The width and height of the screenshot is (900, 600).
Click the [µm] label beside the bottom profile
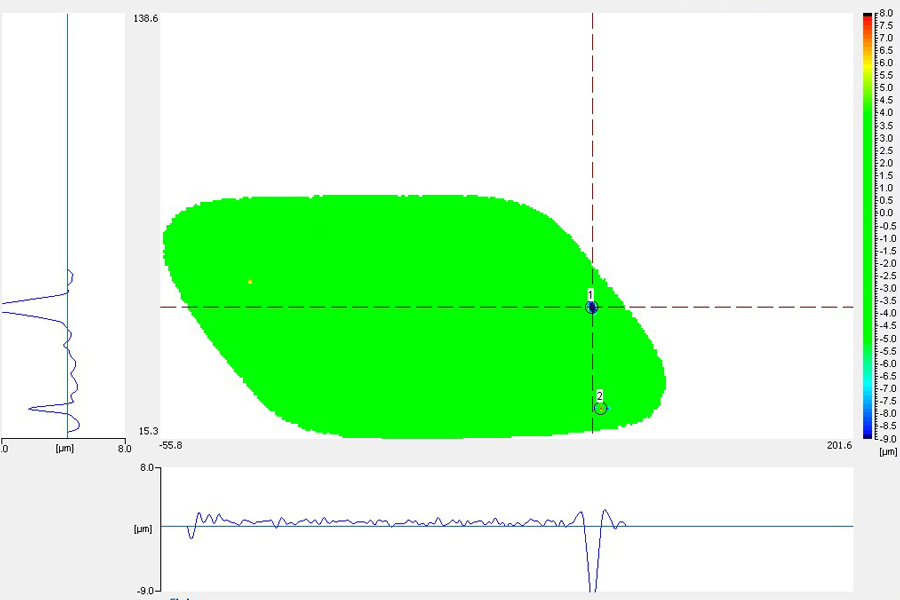143,527
